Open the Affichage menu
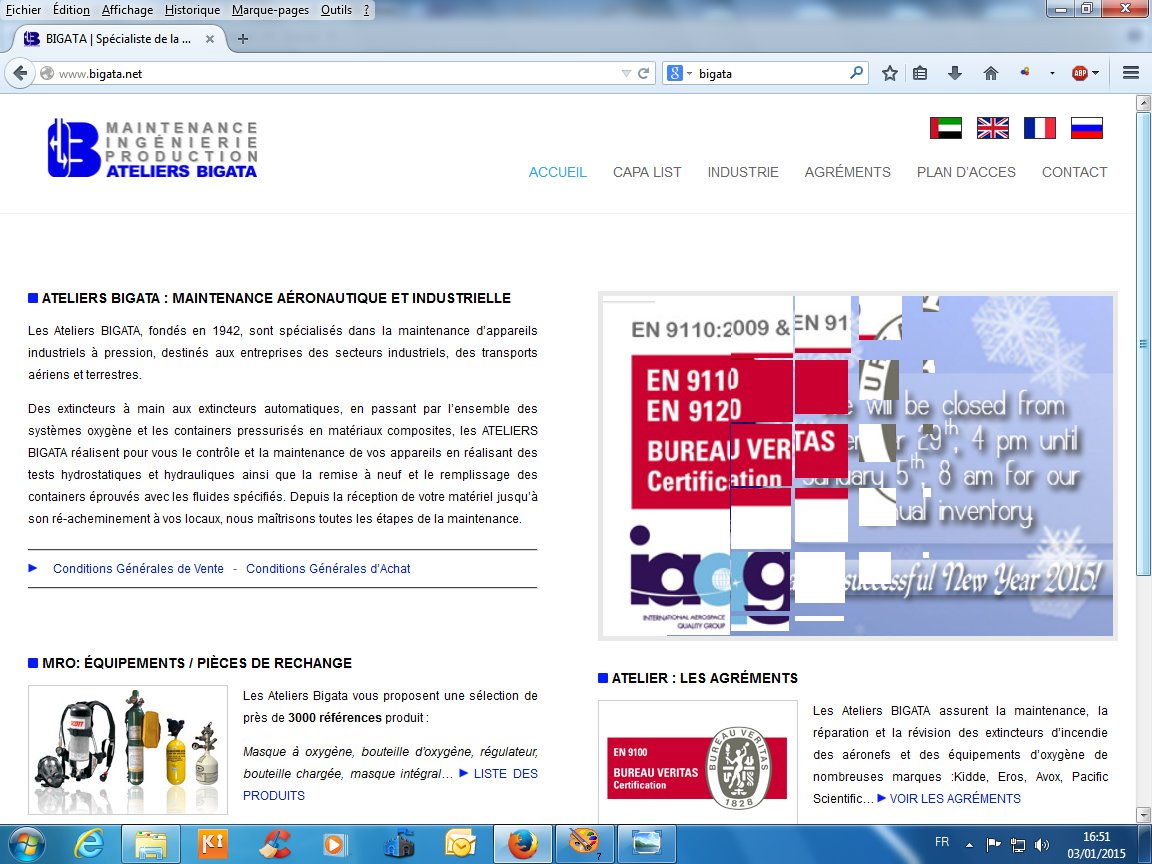This screenshot has width=1152, height=864. [128, 10]
